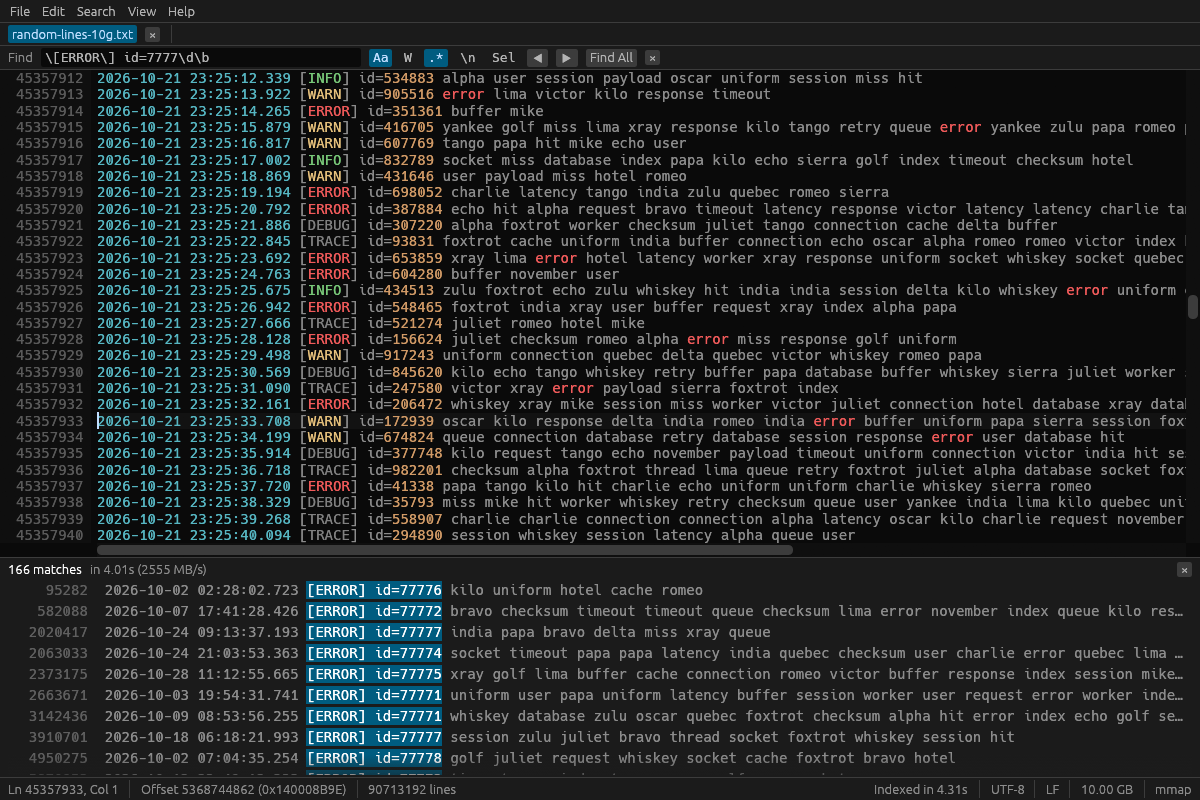
Task: Close the find bar
Action: pyautogui.click(x=652, y=58)
